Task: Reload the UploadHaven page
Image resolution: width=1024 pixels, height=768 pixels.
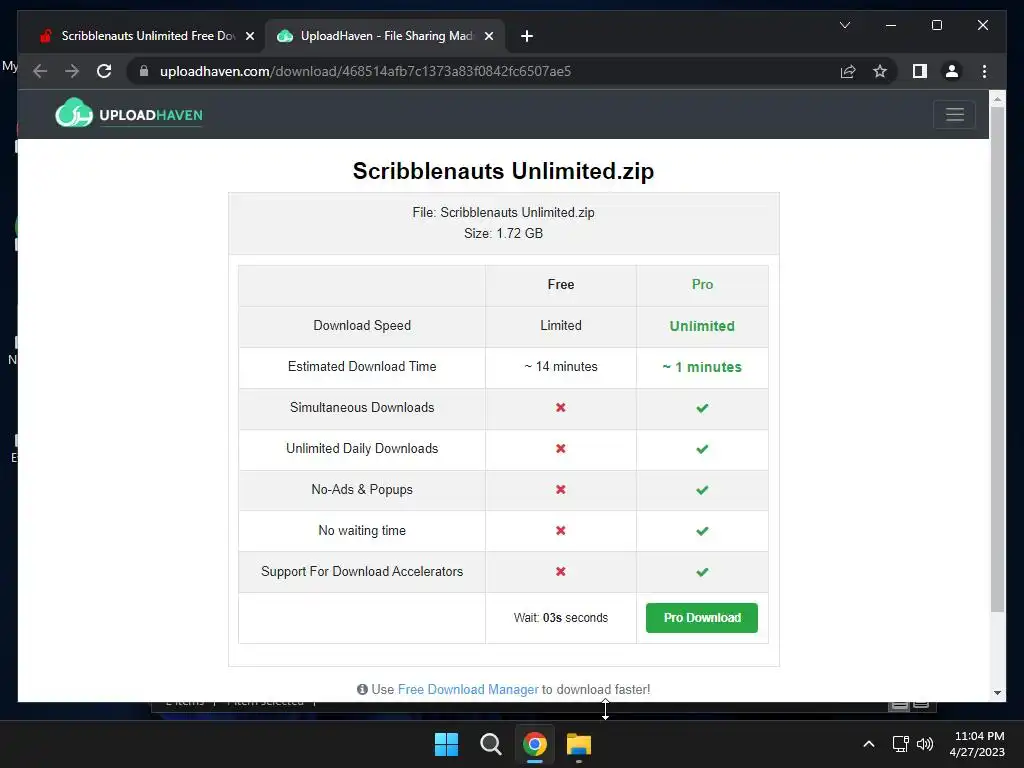Action: coord(104,71)
